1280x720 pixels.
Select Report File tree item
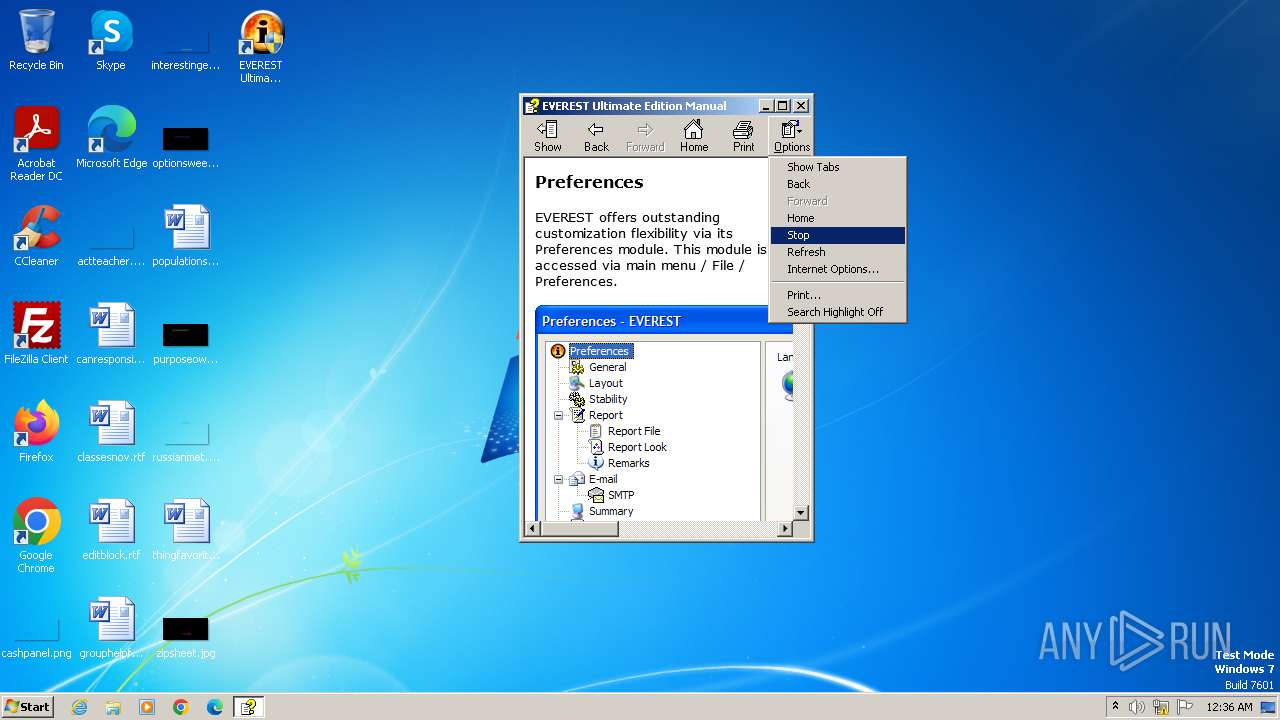[634, 431]
